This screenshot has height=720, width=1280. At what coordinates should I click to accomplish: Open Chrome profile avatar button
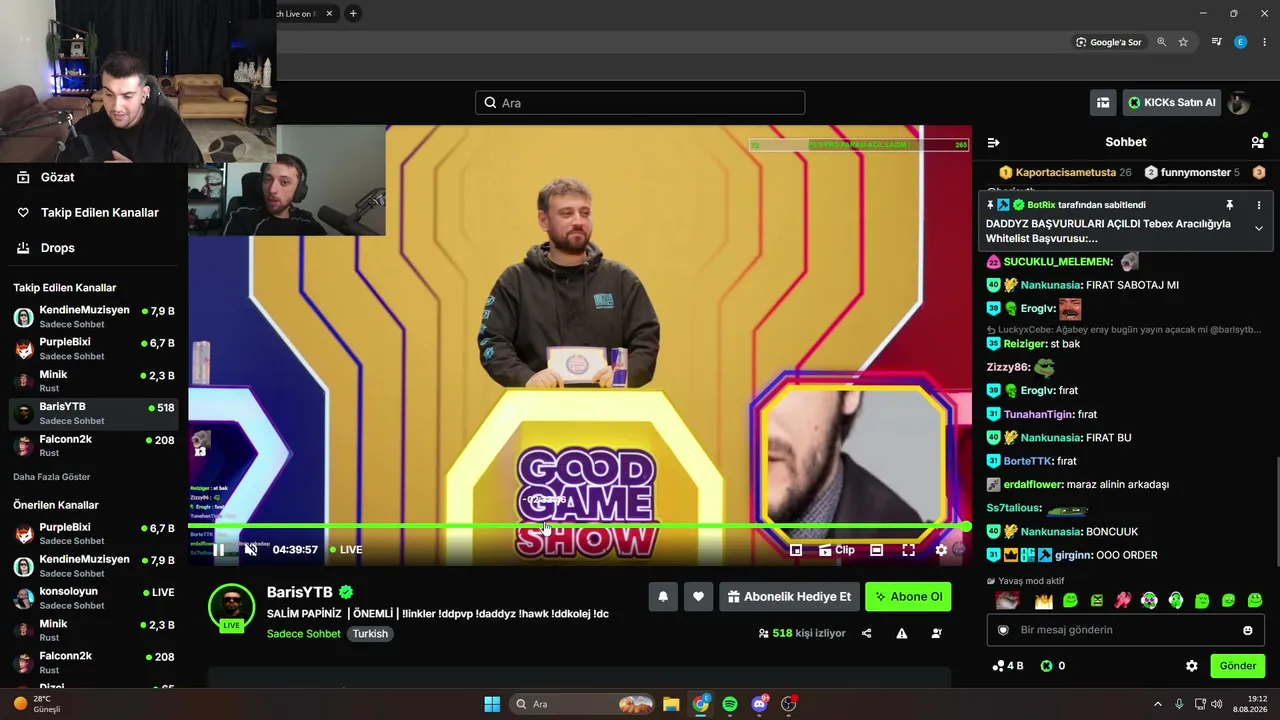pos(1241,42)
